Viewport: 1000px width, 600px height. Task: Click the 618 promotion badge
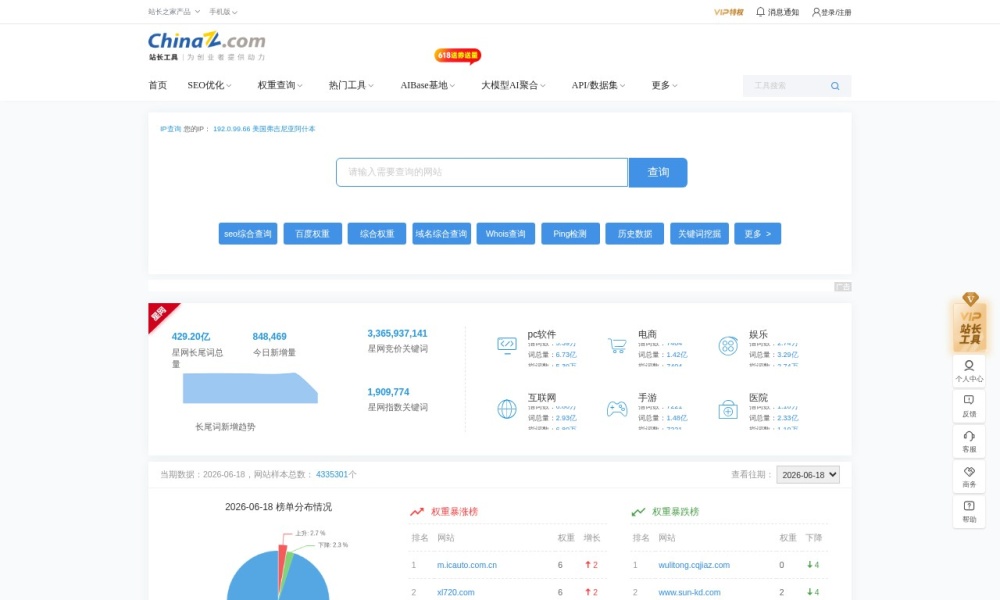457,55
